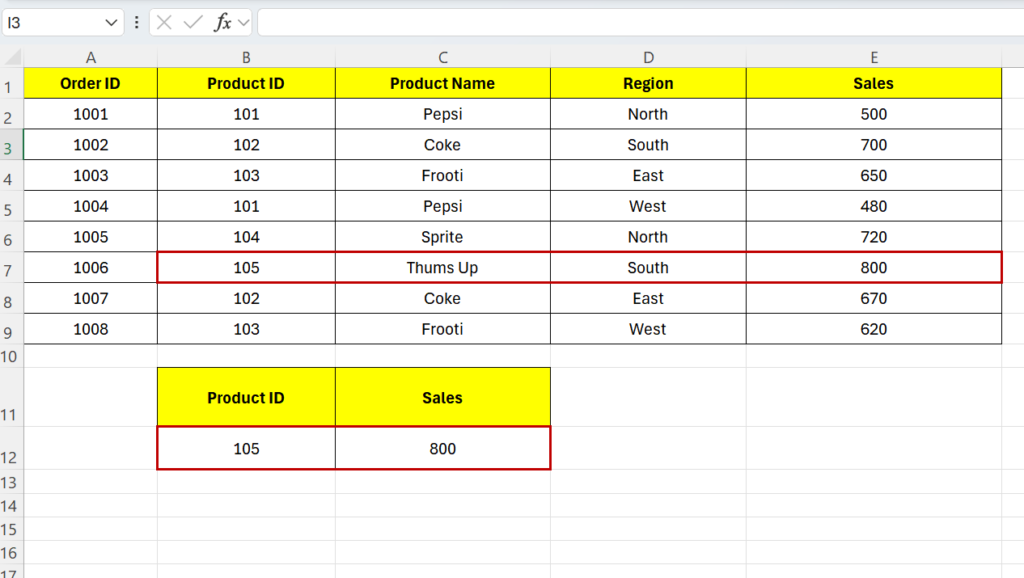
Task: Open the Name Box dropdown arrow
Action: [x=111, y=23]
